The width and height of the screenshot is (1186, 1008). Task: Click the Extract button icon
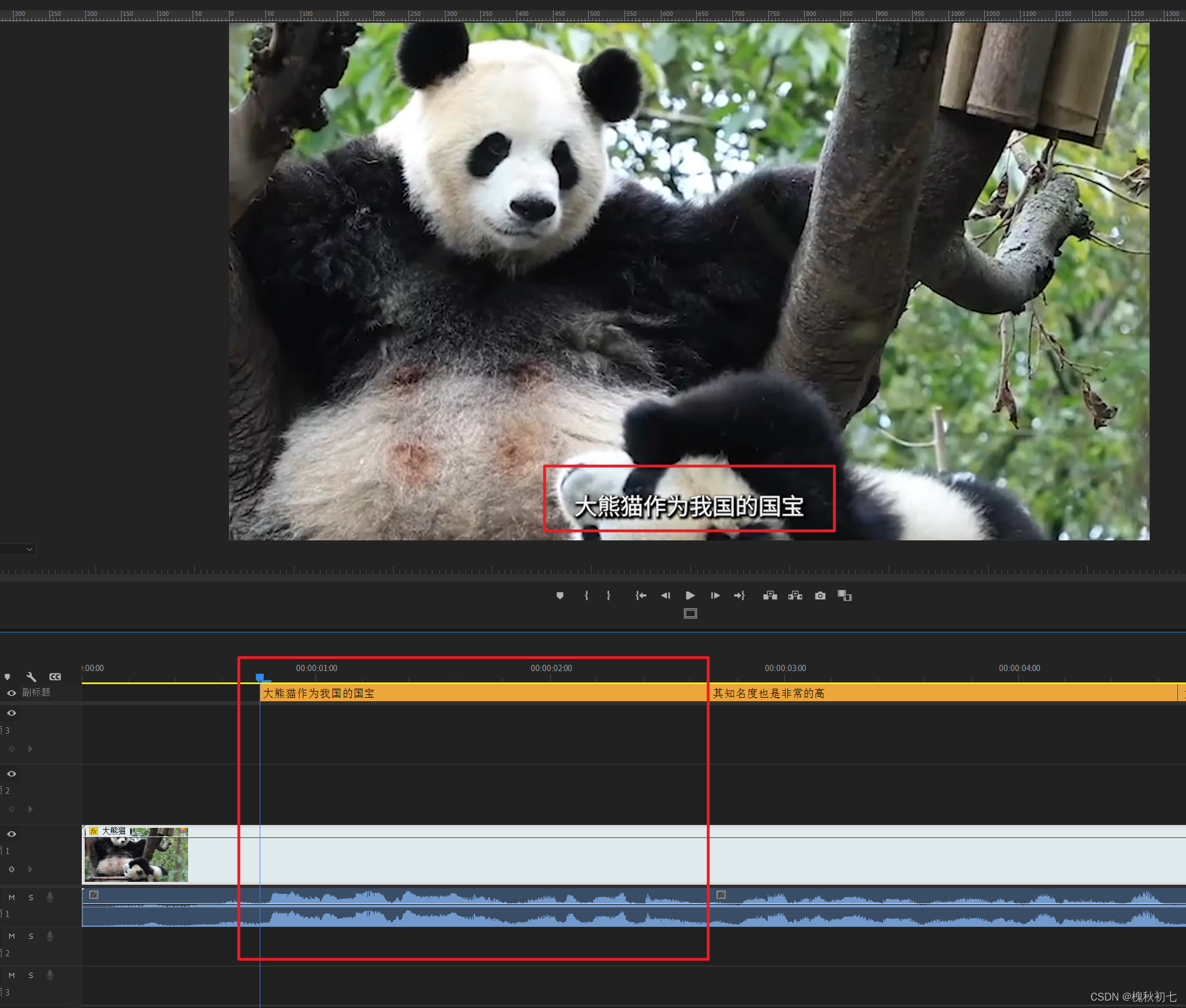[x=795, y=595]
